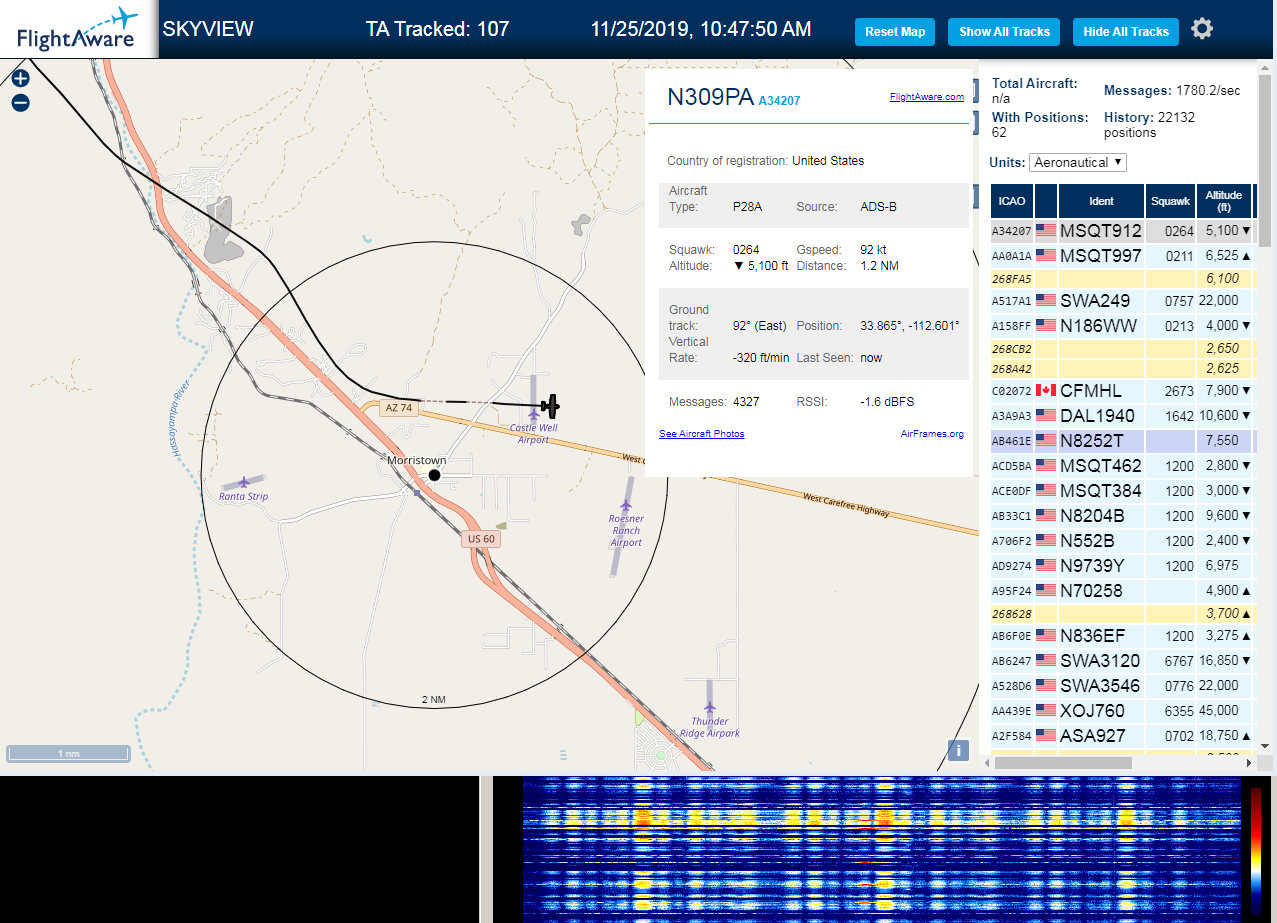Open the Units dropdown

click(1078, 162)
